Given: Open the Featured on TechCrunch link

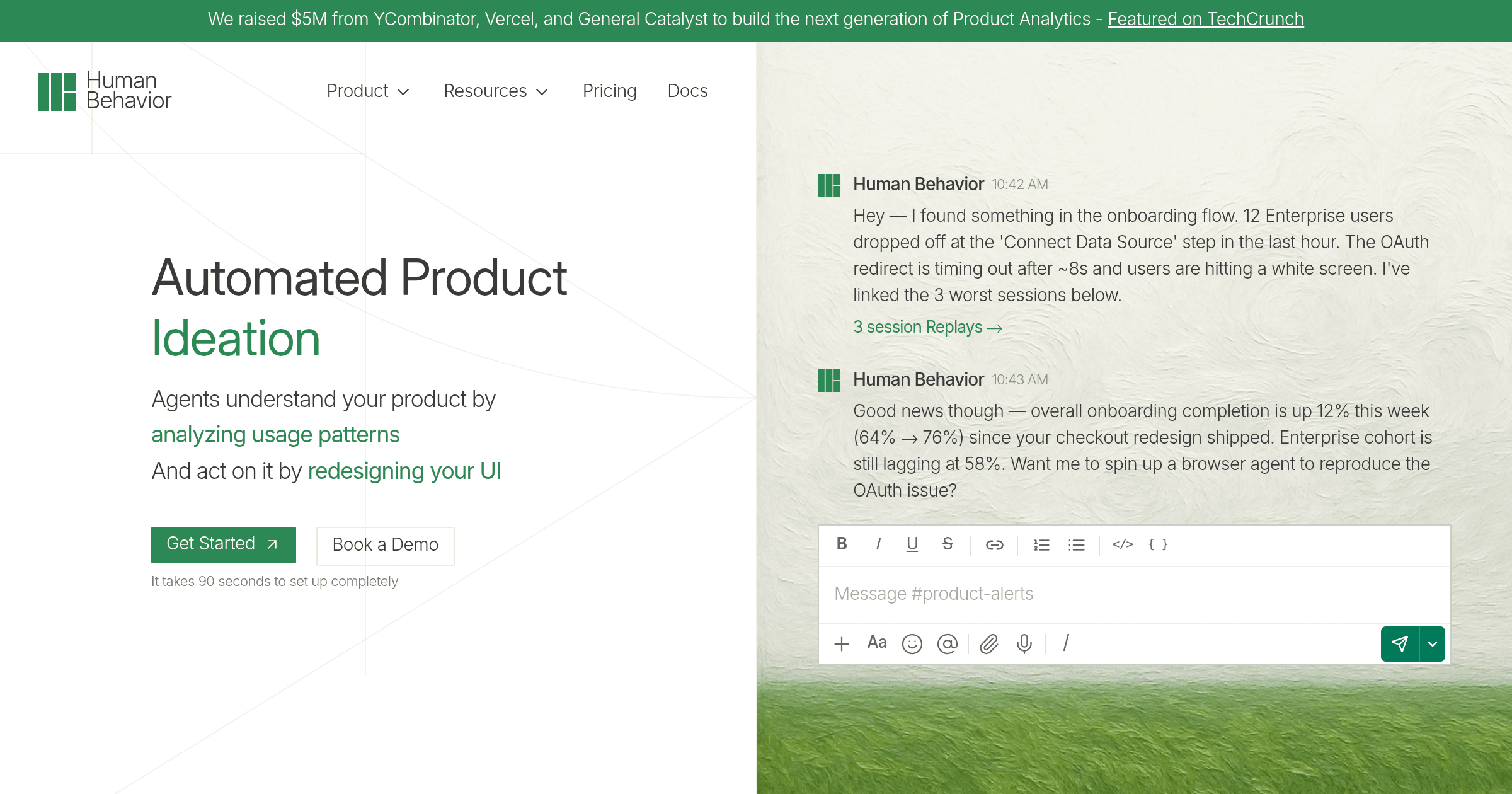Looking at the screenshot, I should (x=1206, y=20).
